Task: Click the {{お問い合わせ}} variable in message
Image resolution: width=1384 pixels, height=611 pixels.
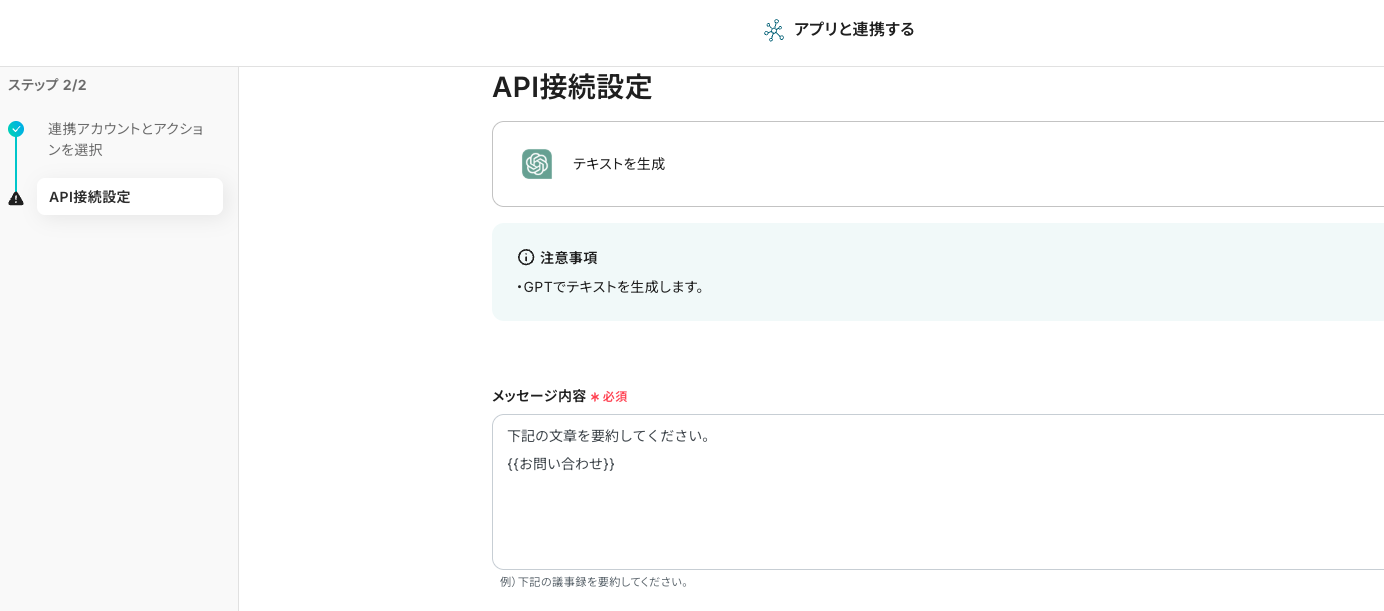Action: 561,464
